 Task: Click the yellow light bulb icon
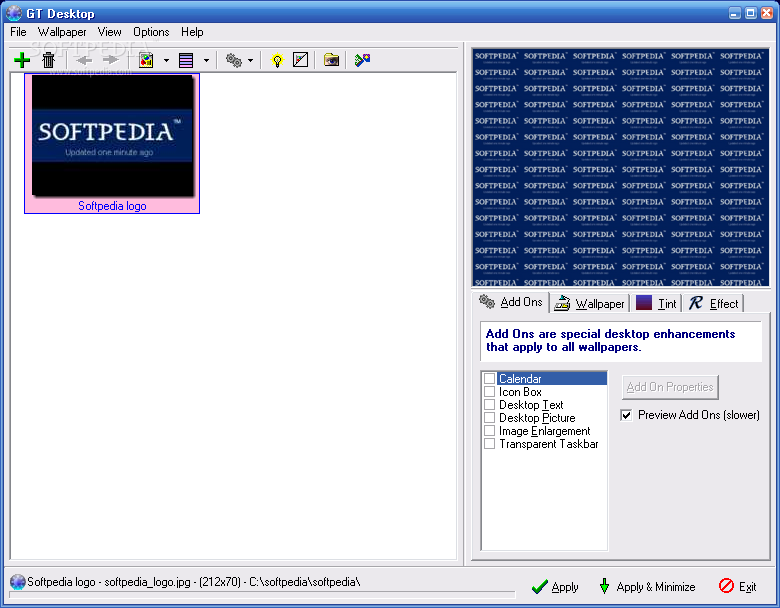click(277, 60)
